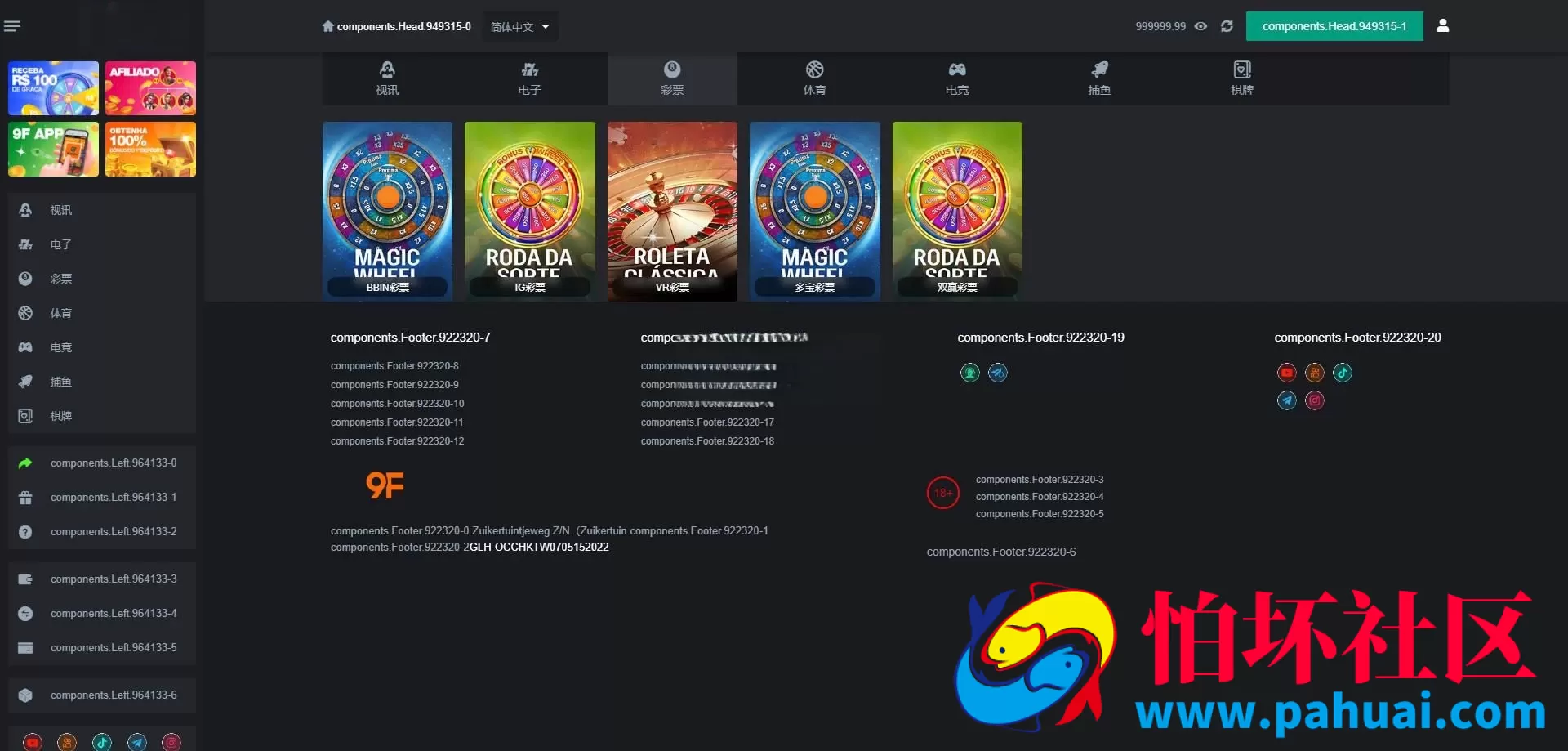The image size is (1568, 751).
Task: Click the 捕鱼 fishing icon in left sidebar
Action: (x=25, y=382)
